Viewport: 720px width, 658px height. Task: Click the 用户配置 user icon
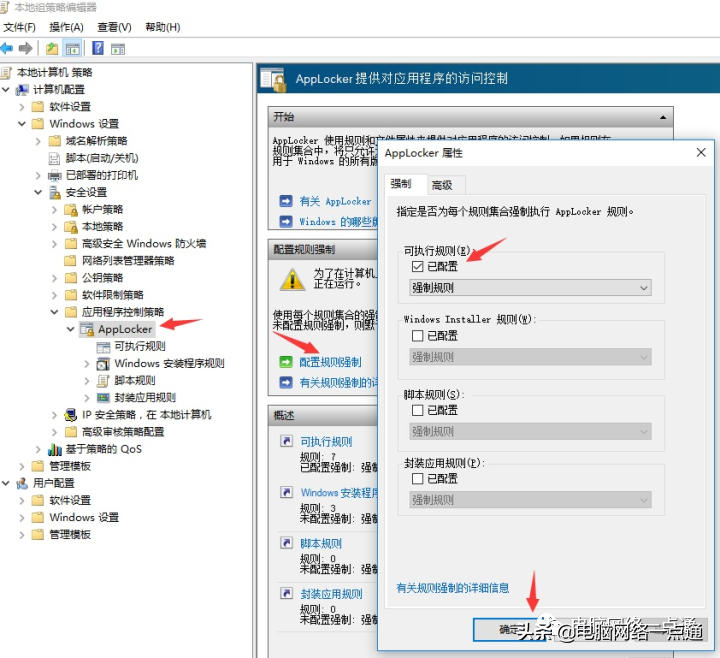coord(22,483)
